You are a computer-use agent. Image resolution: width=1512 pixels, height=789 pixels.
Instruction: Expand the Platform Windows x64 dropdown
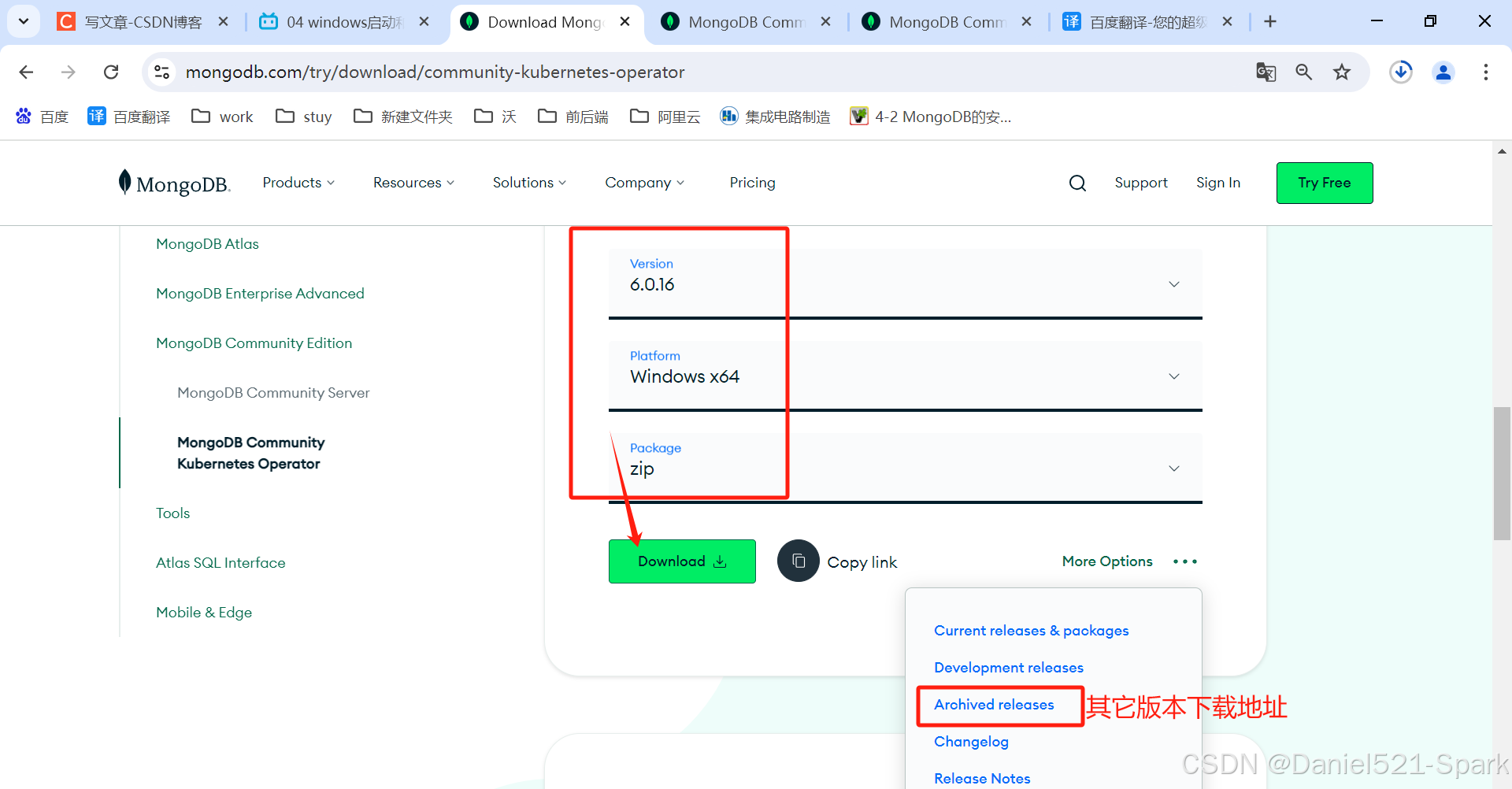[906, 376]
